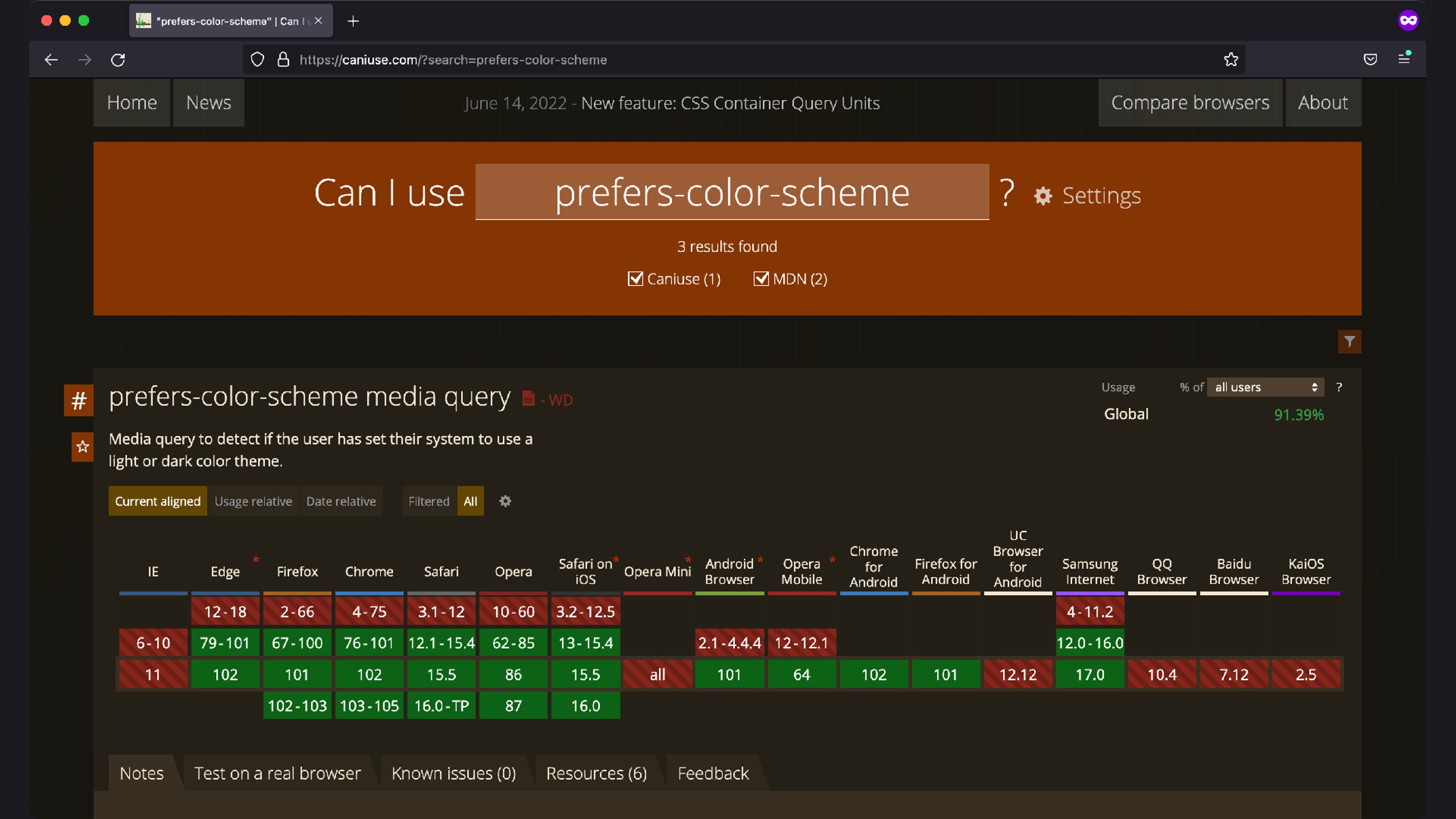Click the prefers-color-scheme search field
This screenshot has height=819, width=1456.
(732, 193)
